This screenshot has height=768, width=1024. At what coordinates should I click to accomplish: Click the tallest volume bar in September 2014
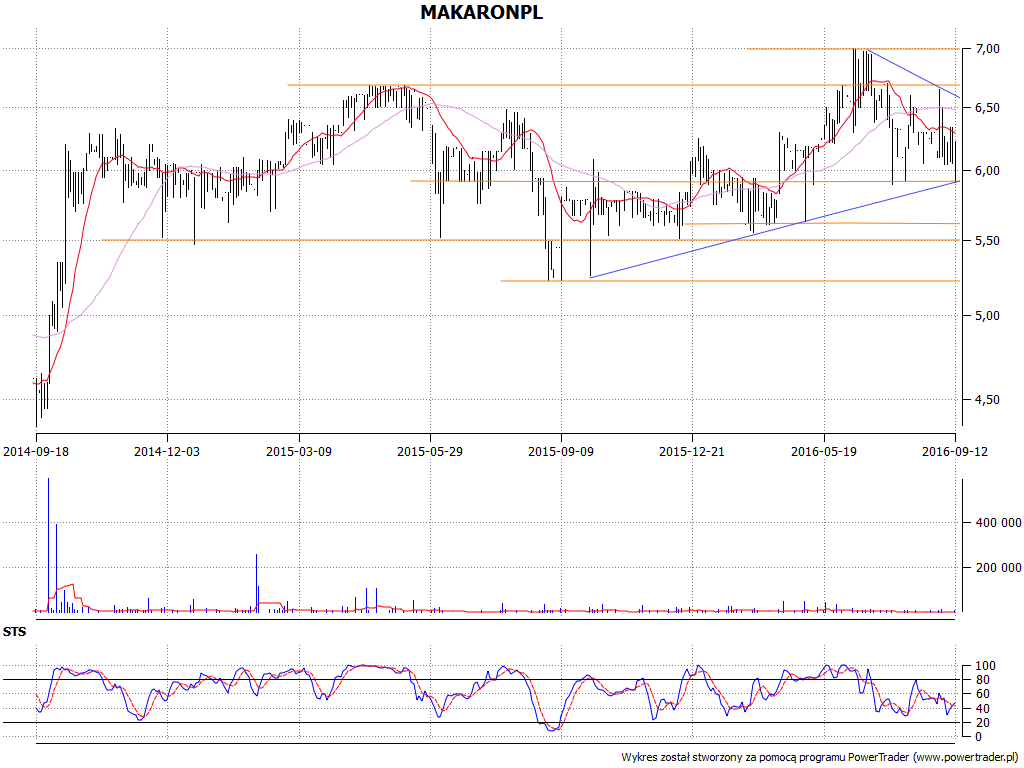(x=48, y=545)
